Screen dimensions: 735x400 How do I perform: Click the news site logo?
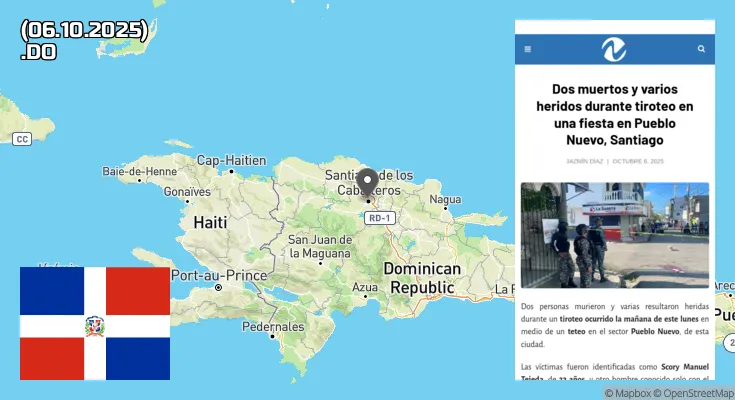pos(614,49)
